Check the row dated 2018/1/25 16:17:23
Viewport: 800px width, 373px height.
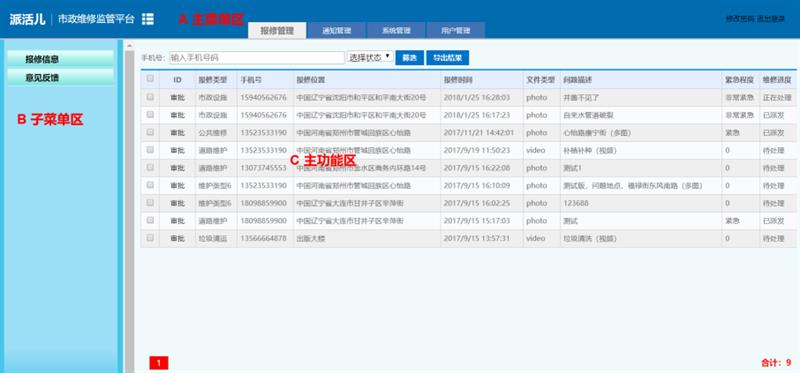(x=150, y=114)
